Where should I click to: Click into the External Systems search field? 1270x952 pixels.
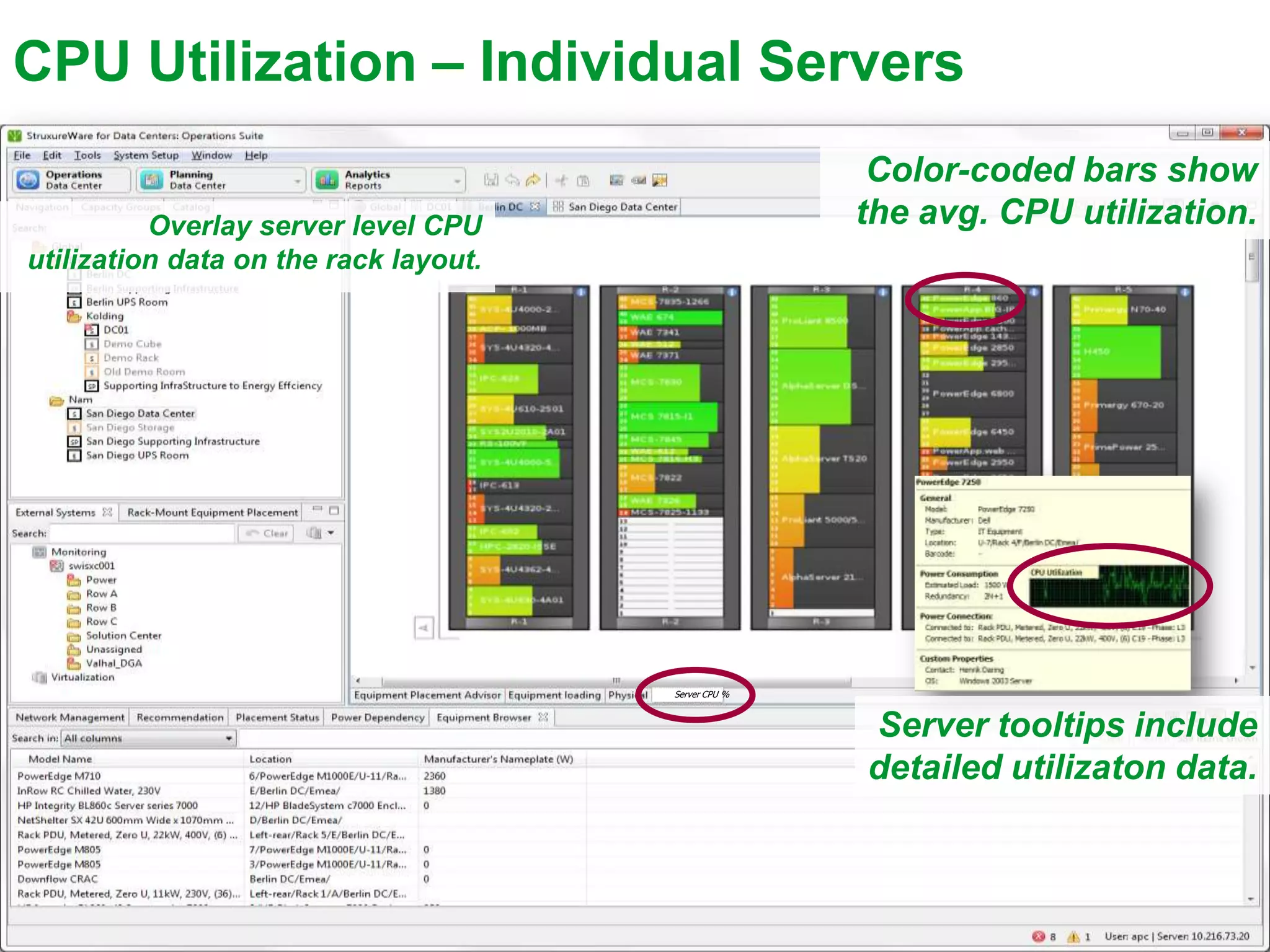142,533
